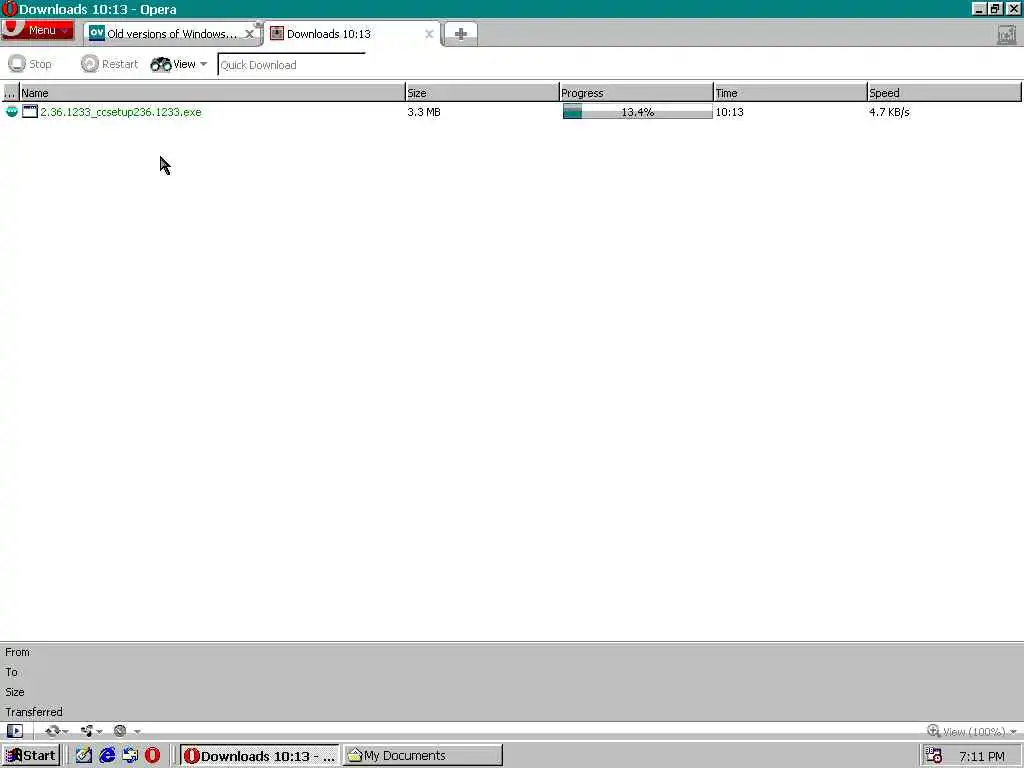Open the red Opera Menu button
The height and width of the screenshot is (768, 1024).
click(x=37, y=30)
